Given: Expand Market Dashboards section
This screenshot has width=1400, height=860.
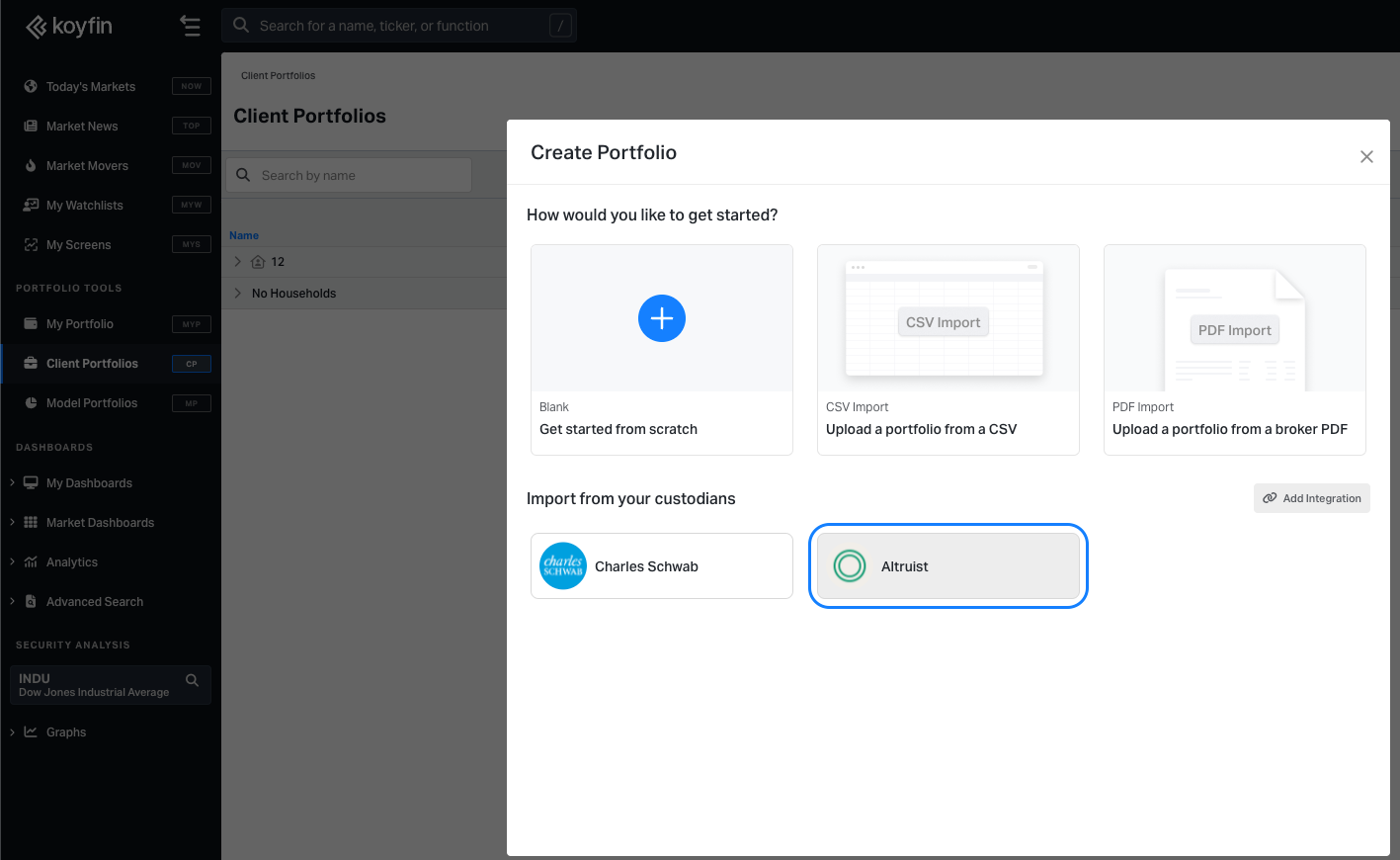Looking at the screenshot, I should 12,522.
